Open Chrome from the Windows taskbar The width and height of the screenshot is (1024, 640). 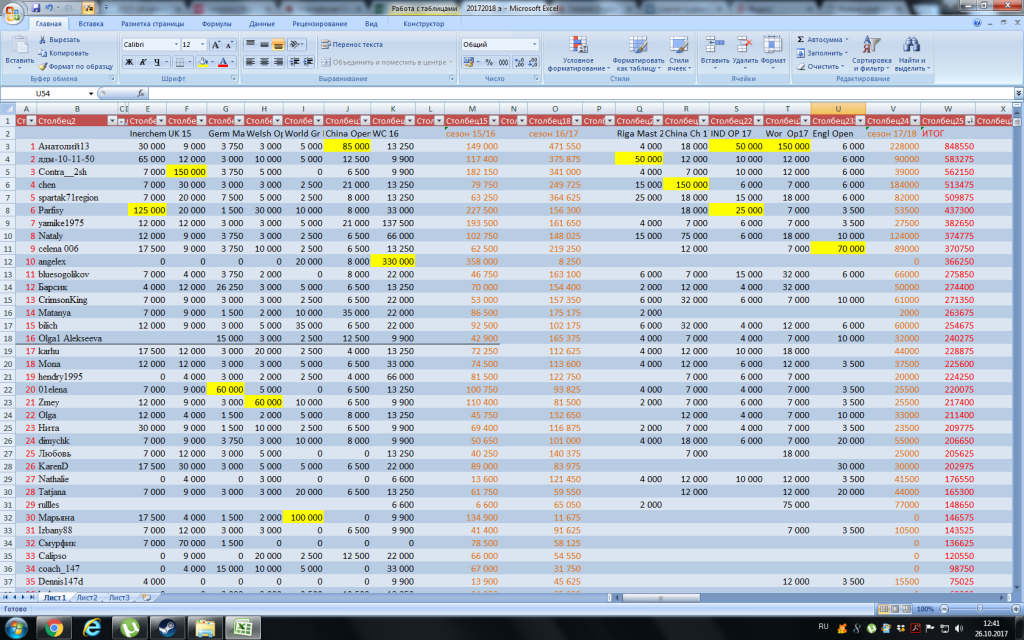tap(54, 627)
